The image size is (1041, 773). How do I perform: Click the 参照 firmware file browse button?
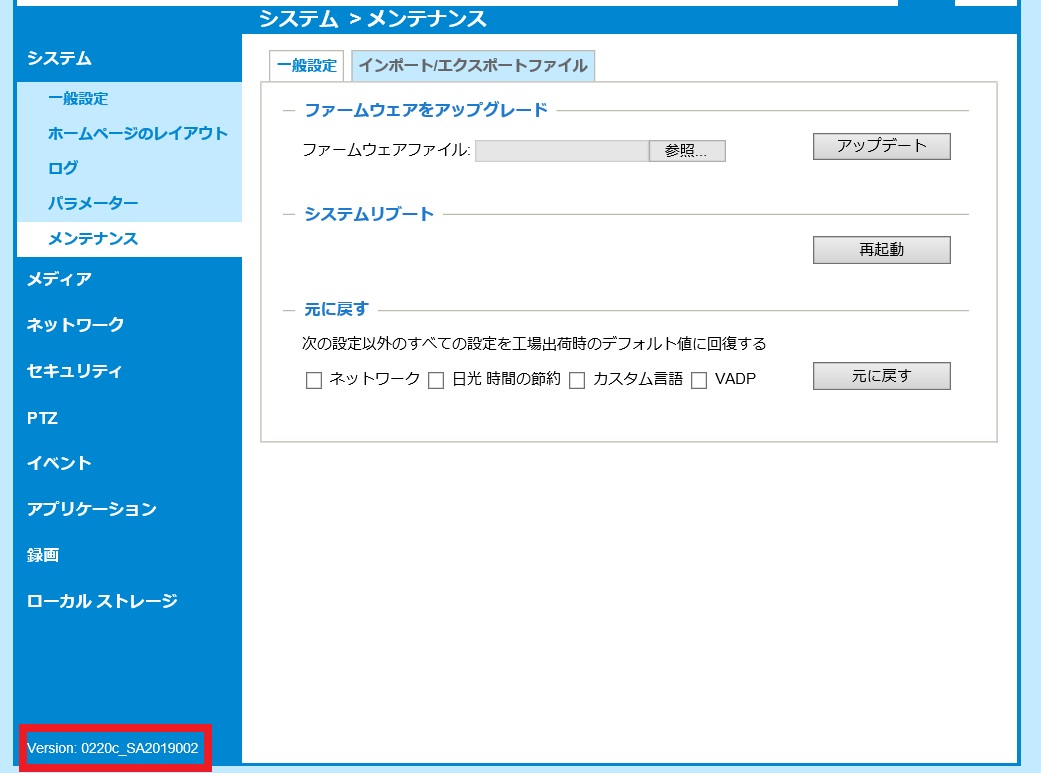coord(687,150)
